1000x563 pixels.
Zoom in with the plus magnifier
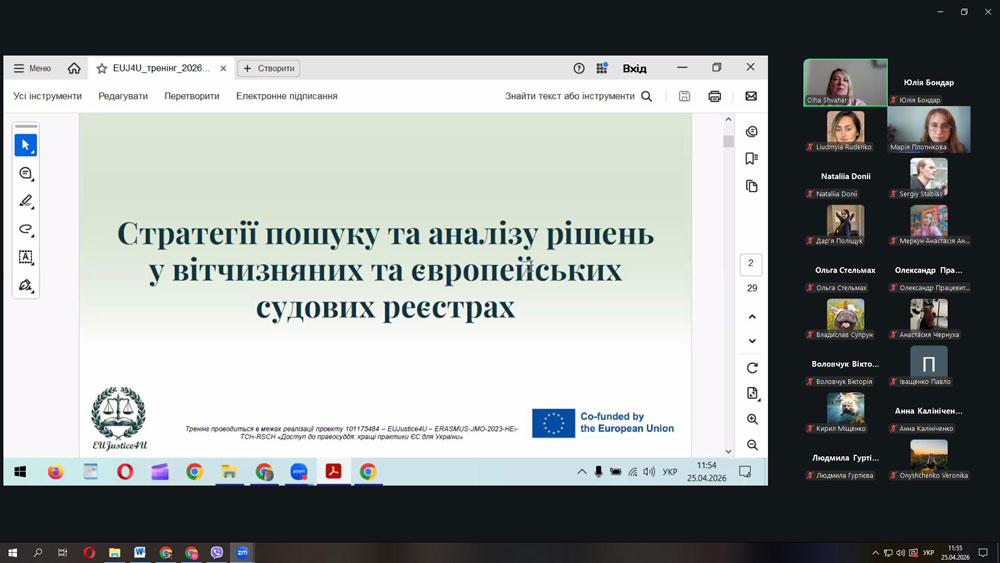(753, 420)
